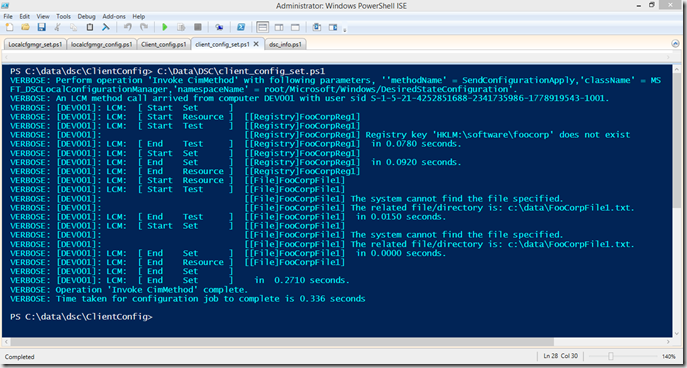Open the View menu

coord(43,16)
